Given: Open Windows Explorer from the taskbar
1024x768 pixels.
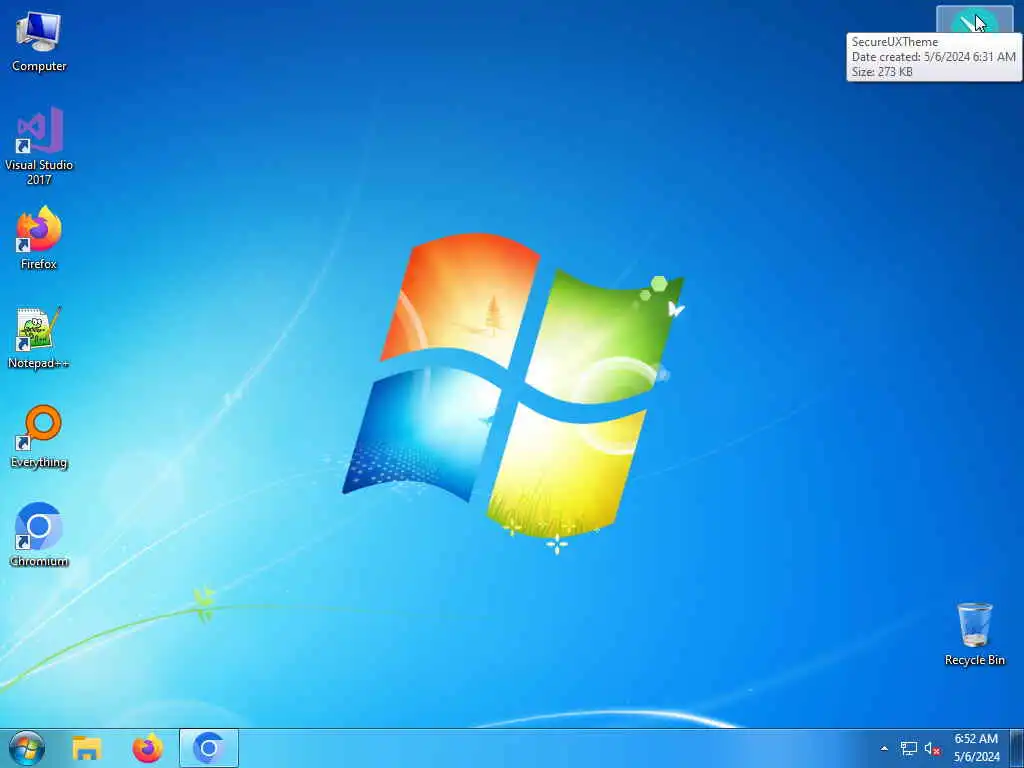Looking at the screenshot, I should (x=87, y=748).
